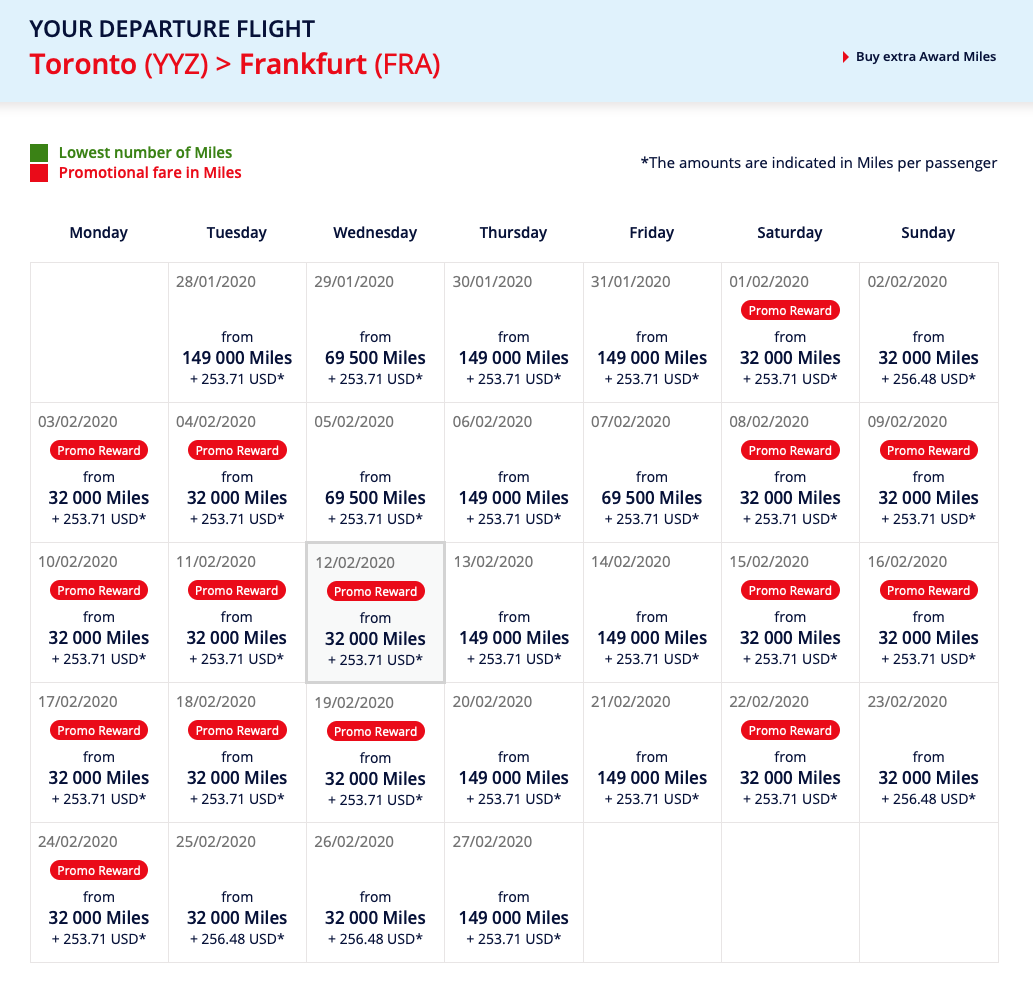Choose the 03/02/2020 promo departure date
This screenshot has height=991, width=1033.
[99, 472]
